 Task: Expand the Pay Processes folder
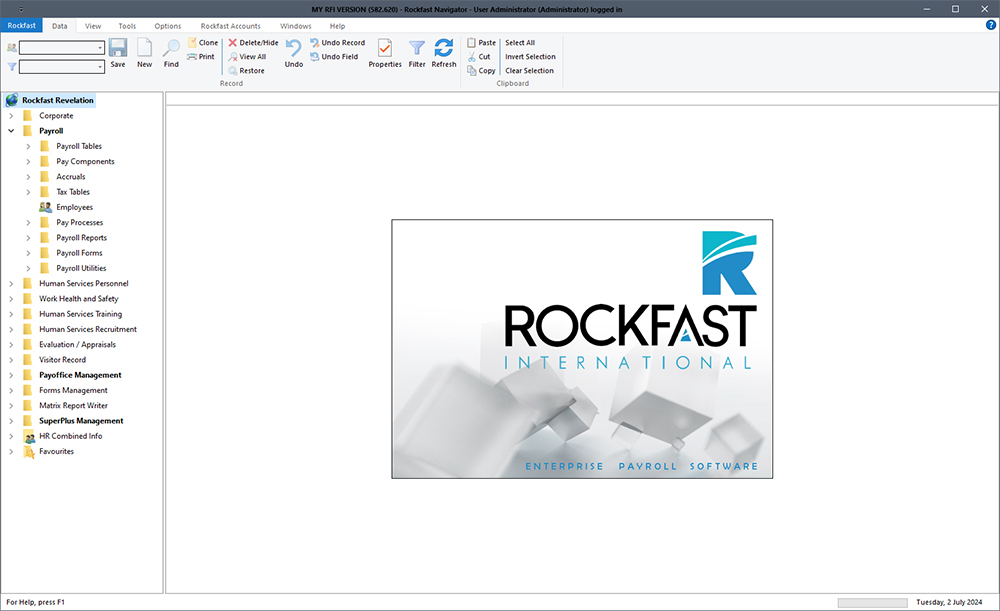tap(28, 223)
